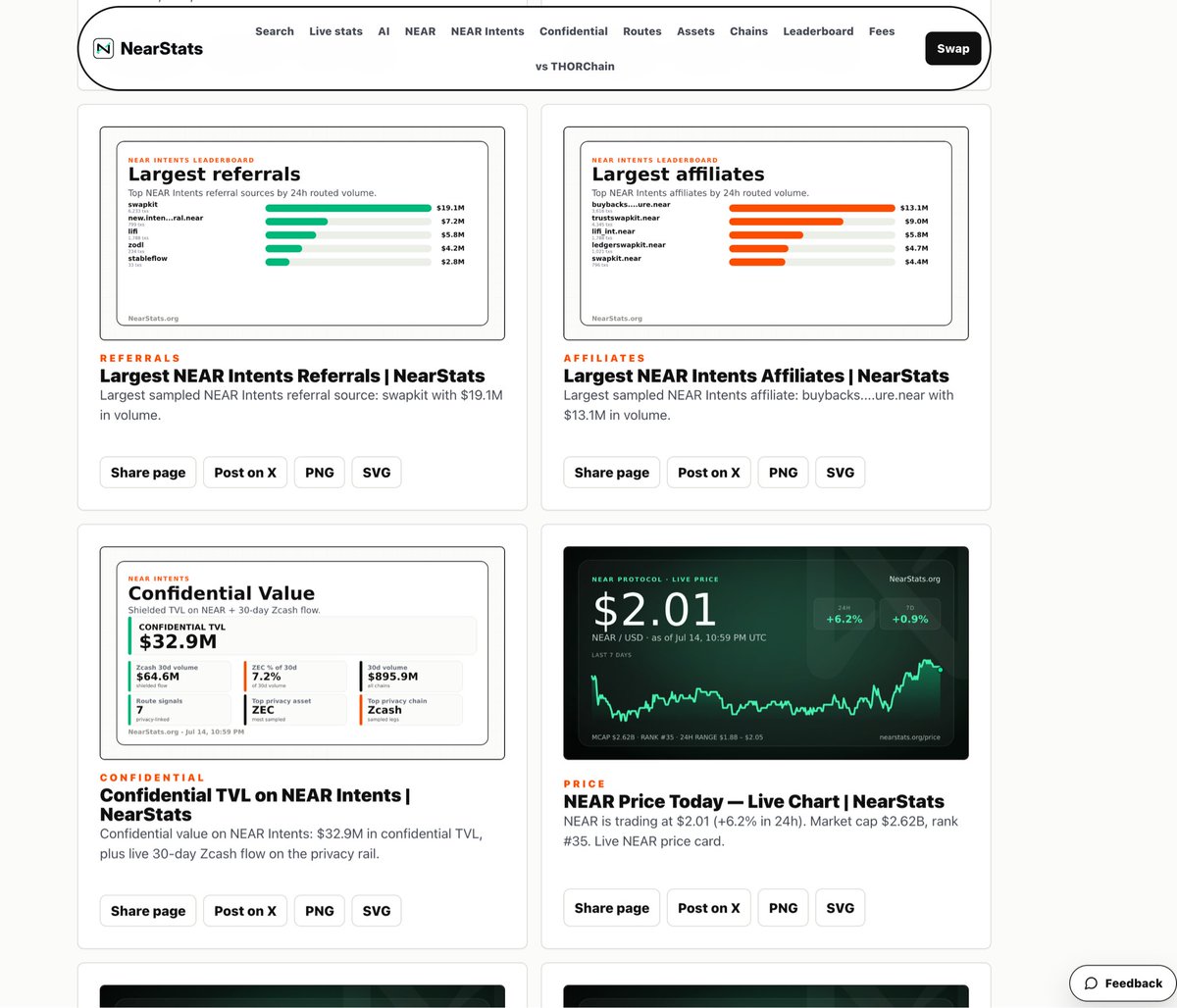Click the PRICE orange category label
Screen dimensions: 1177x1008
(x=585, y=784)
